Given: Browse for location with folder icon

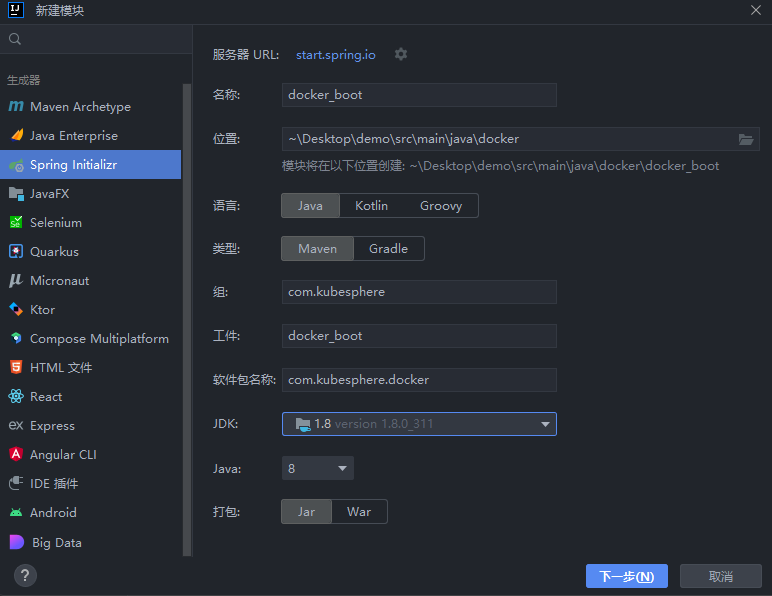Looking at the screenshot, I should 746,139.
